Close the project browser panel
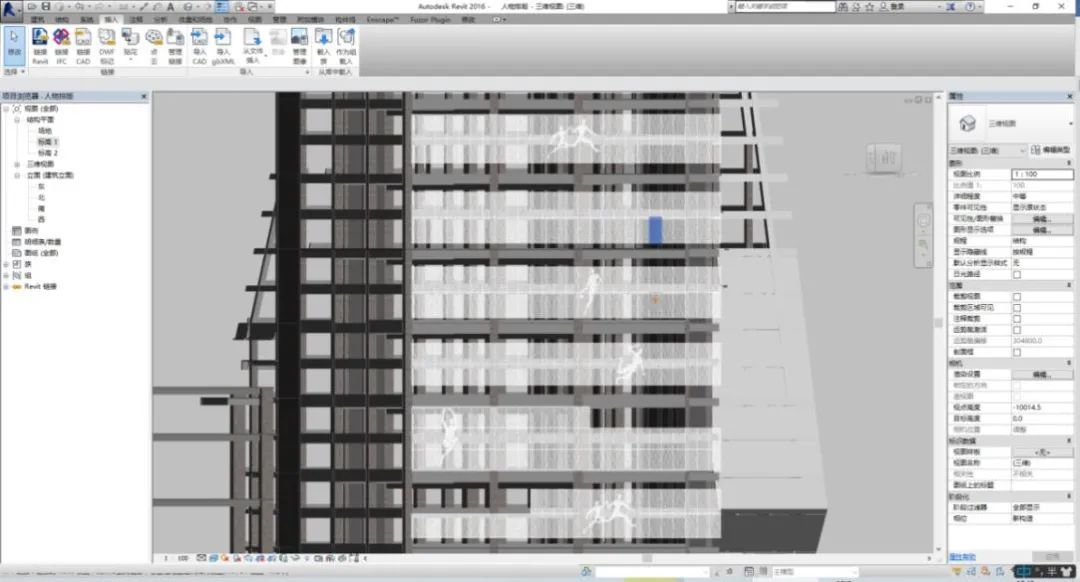This screenshot has height=582, width=1080. coord(144,96)
